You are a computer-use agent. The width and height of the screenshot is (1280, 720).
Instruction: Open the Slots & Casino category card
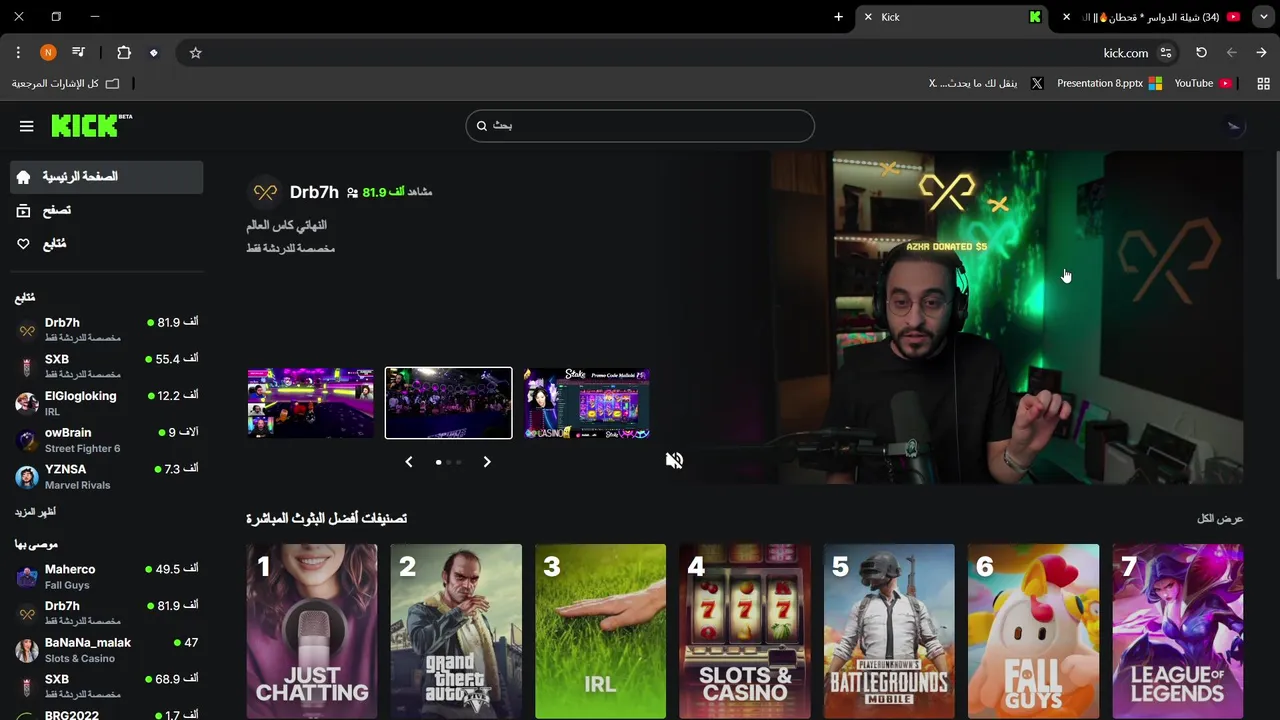click(745, 631)
